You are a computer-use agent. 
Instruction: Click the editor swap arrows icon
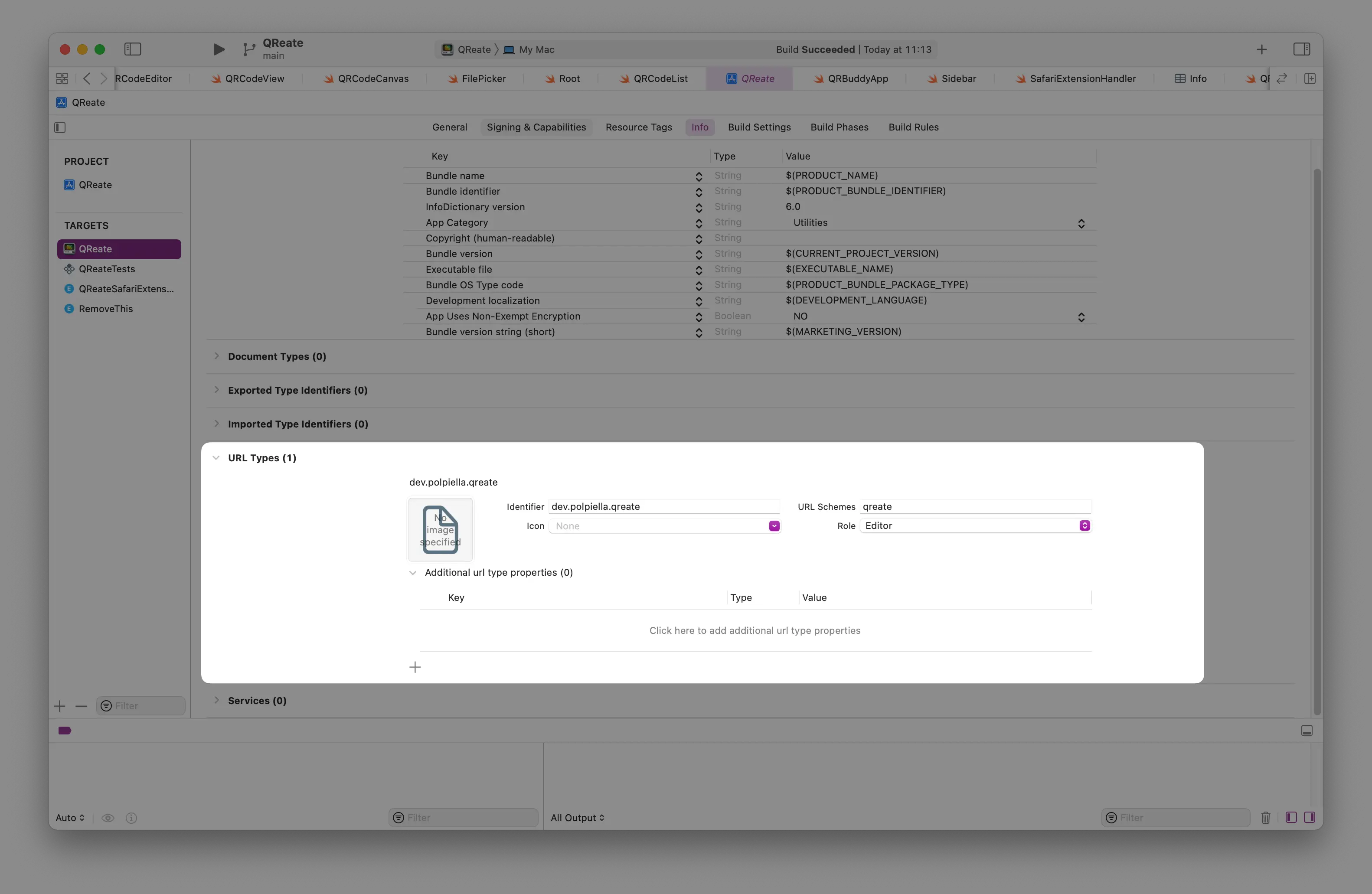click(x=1281, y=78)
